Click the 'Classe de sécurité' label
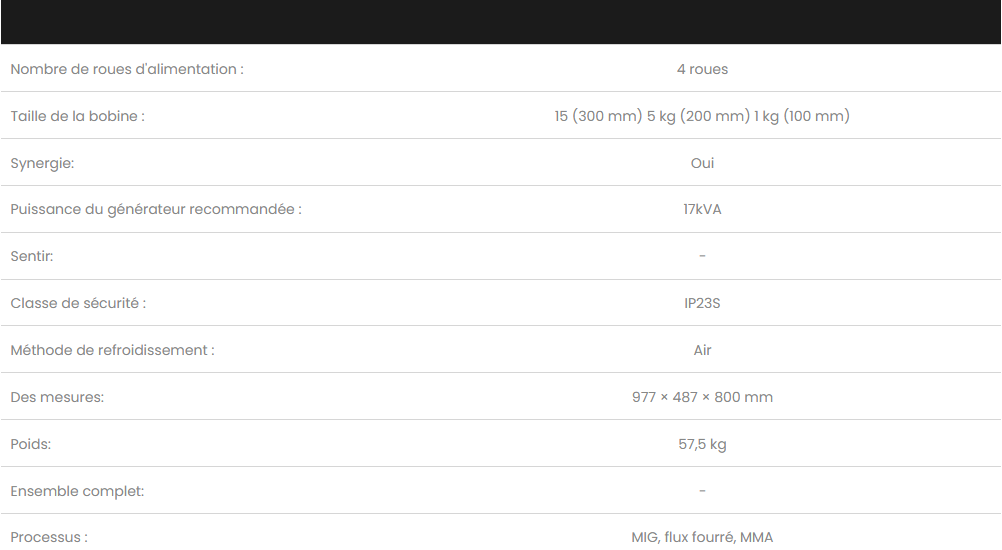Viewport: 1002px width, 550px height. tap(78, 303)
